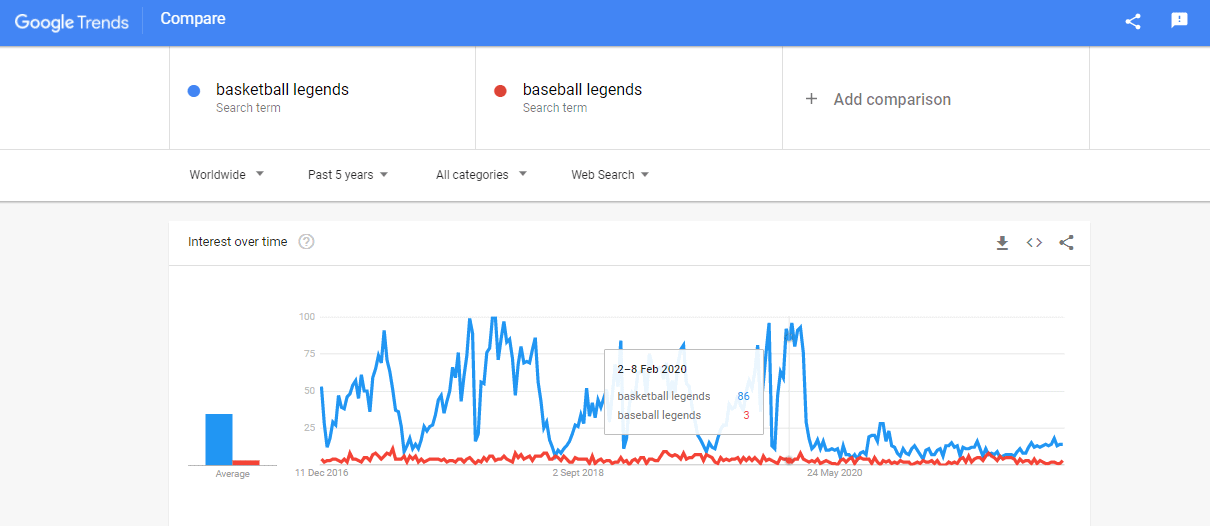
Task: Open the send feedback icon in header
Action: click(x=1180, y=21)
